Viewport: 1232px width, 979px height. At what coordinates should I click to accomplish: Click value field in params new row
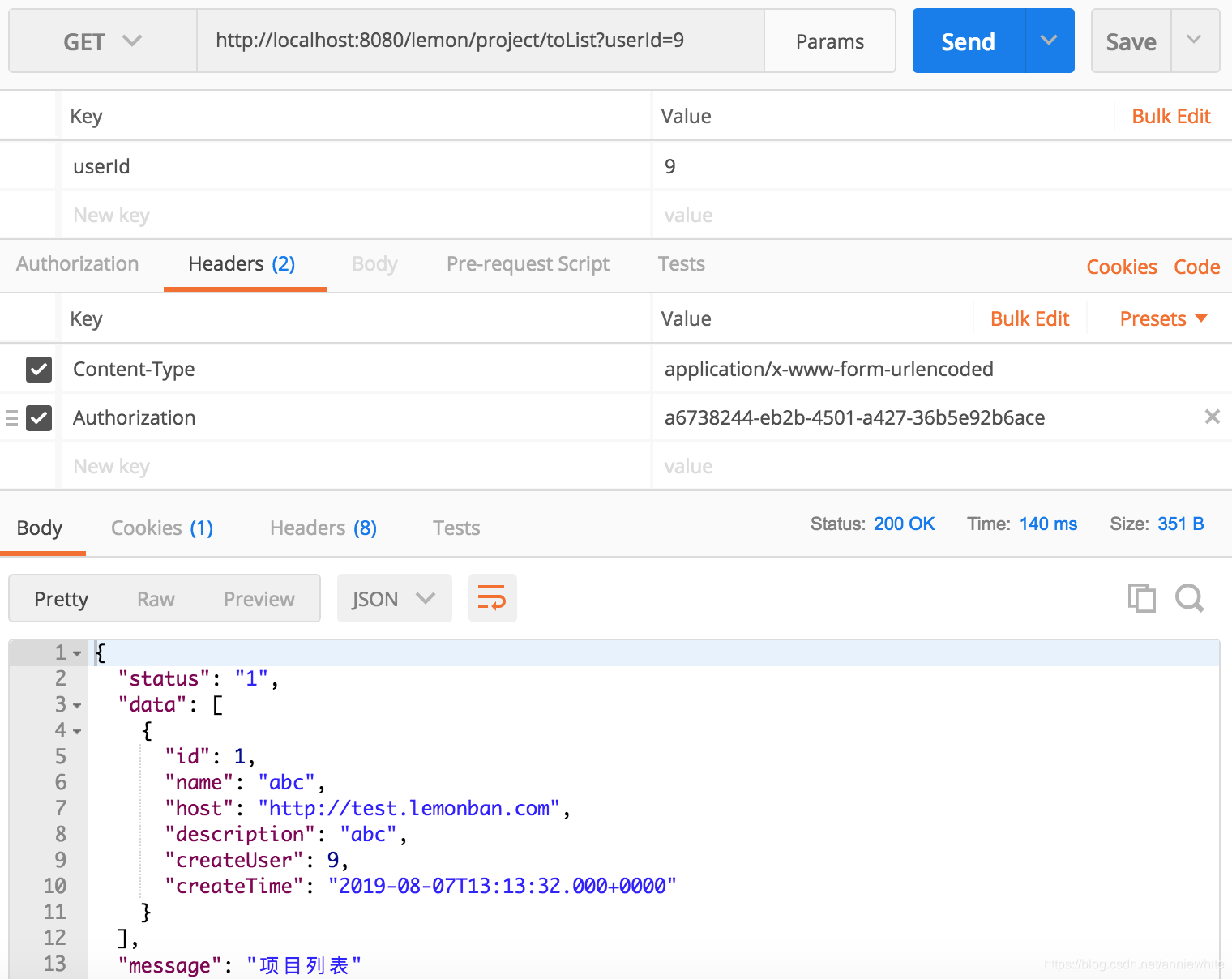pyautogui.click(x=943, y=215)
